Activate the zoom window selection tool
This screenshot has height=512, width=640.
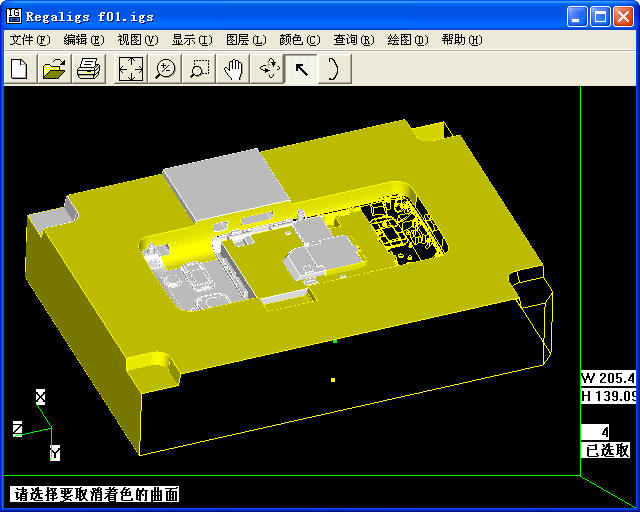(199, 68)
